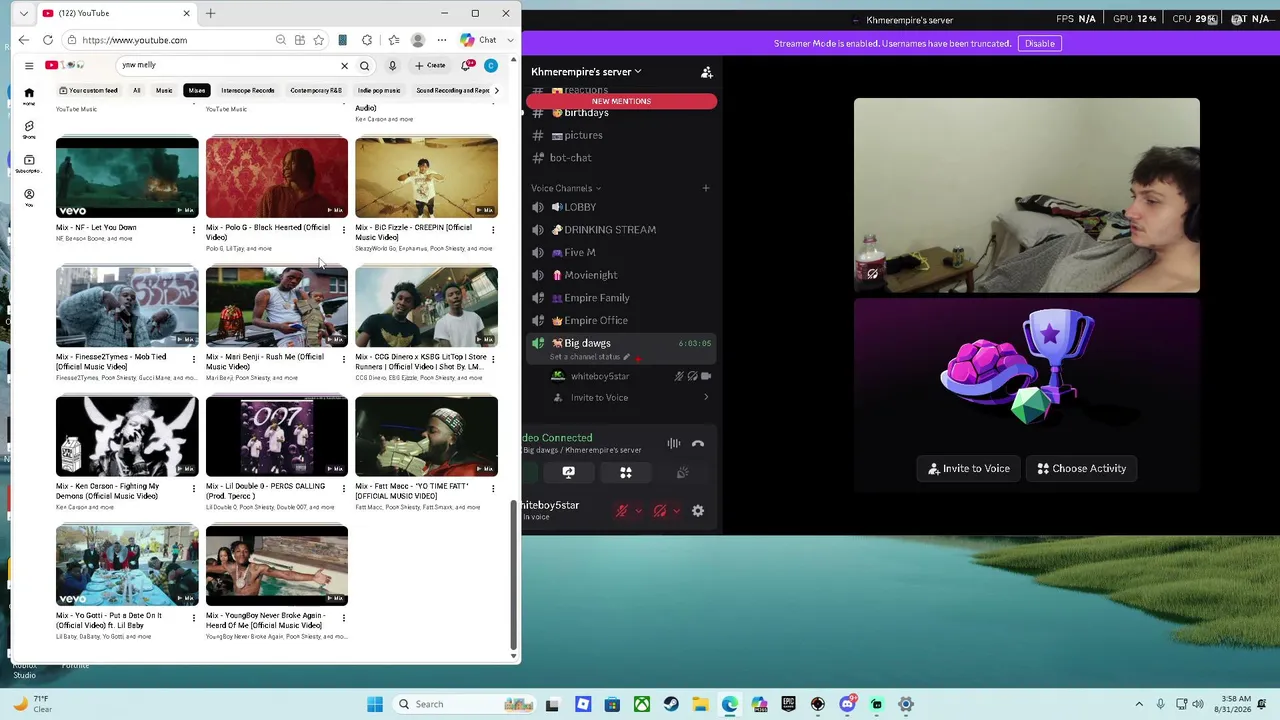Image resolution: width=1280 pixels, height=720 pixels.
Task: Go back in the Edge browser
Action: [x=24, y=40]
